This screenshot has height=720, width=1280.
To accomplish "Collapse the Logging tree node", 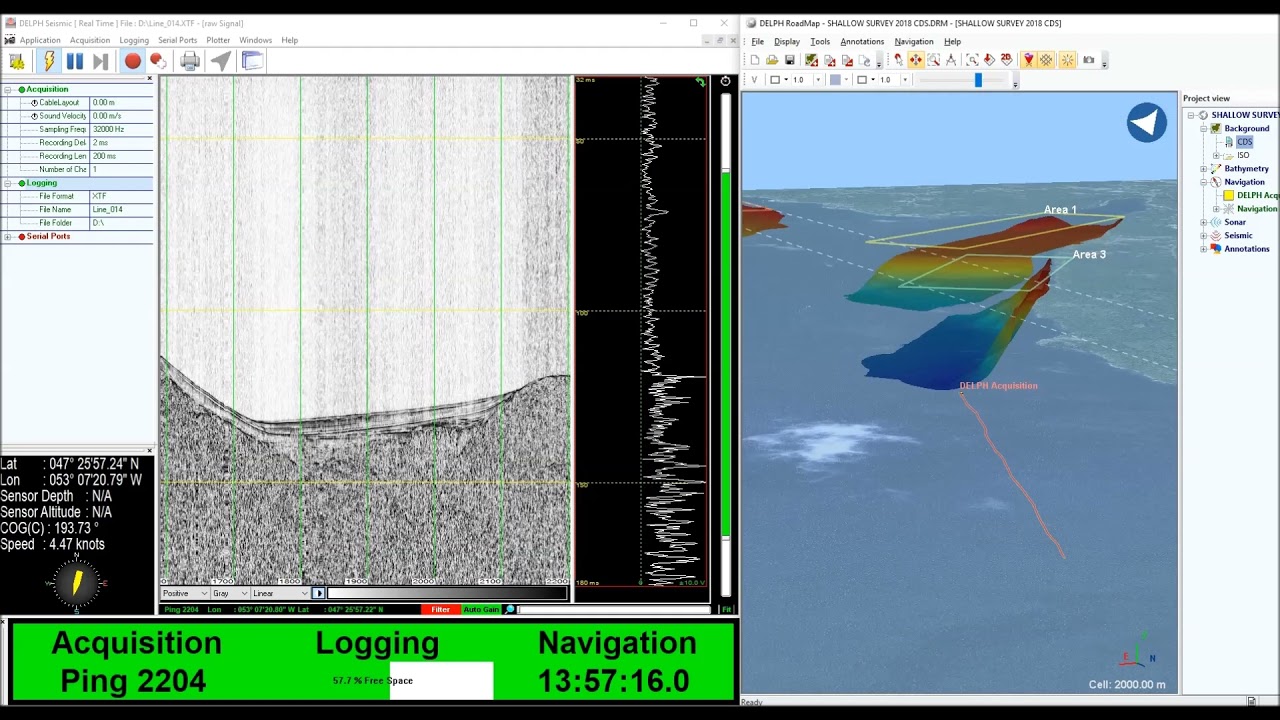I will click(8, 183).
